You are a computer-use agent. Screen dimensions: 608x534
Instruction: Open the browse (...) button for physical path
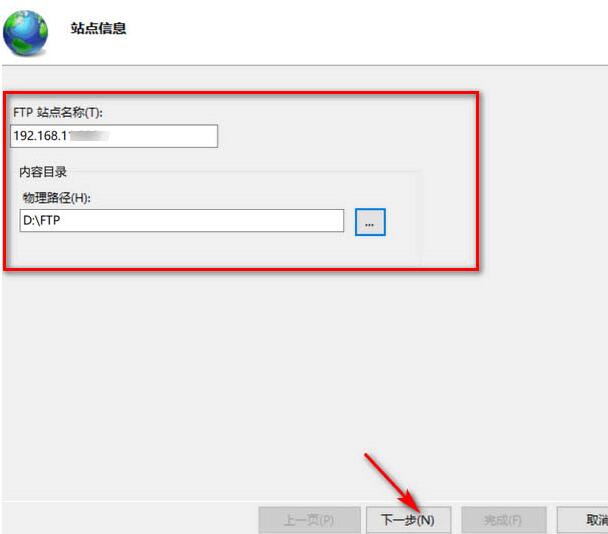tap(370, 222)
